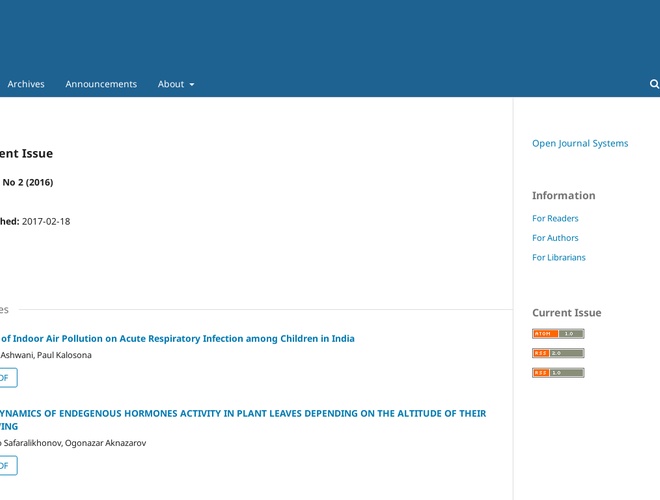Click the 2017-02-18 published date
The height and width of the screenshot is (500, 660).
pyautogui.click(x=46, y=221)
